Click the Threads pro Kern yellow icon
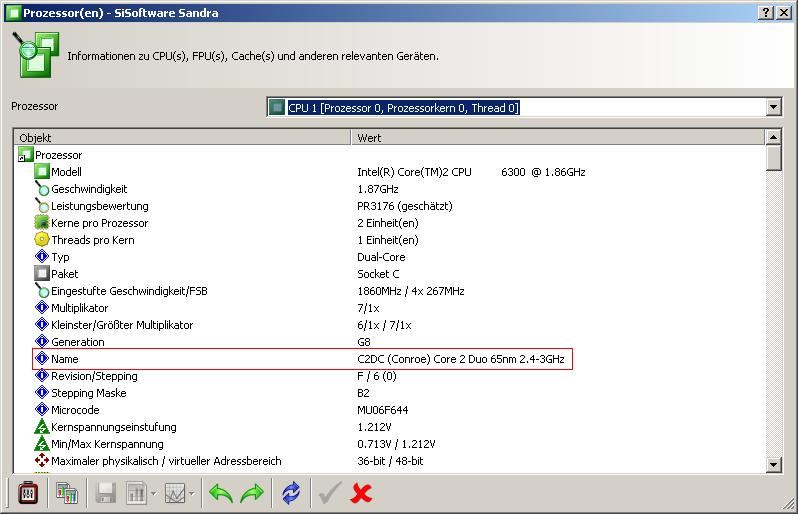Viewport: 798px width, 514px height. 42,239
